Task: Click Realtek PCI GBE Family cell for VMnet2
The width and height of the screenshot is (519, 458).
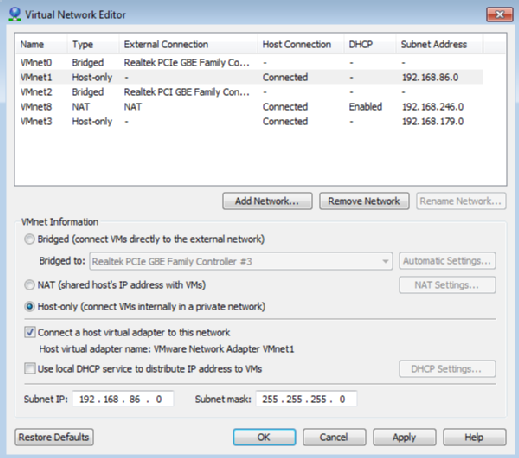Action: pos(186,92)
